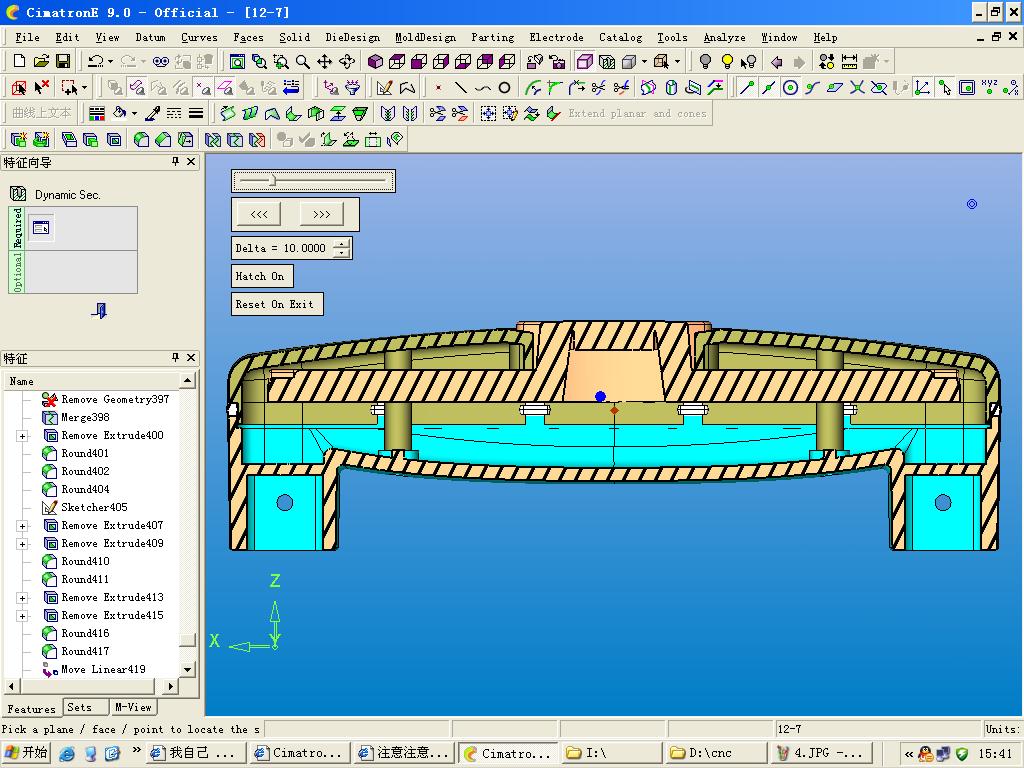Step section backward with <<< button
This screenshot has height=768, width=1024.
click(x=259, y=214)
